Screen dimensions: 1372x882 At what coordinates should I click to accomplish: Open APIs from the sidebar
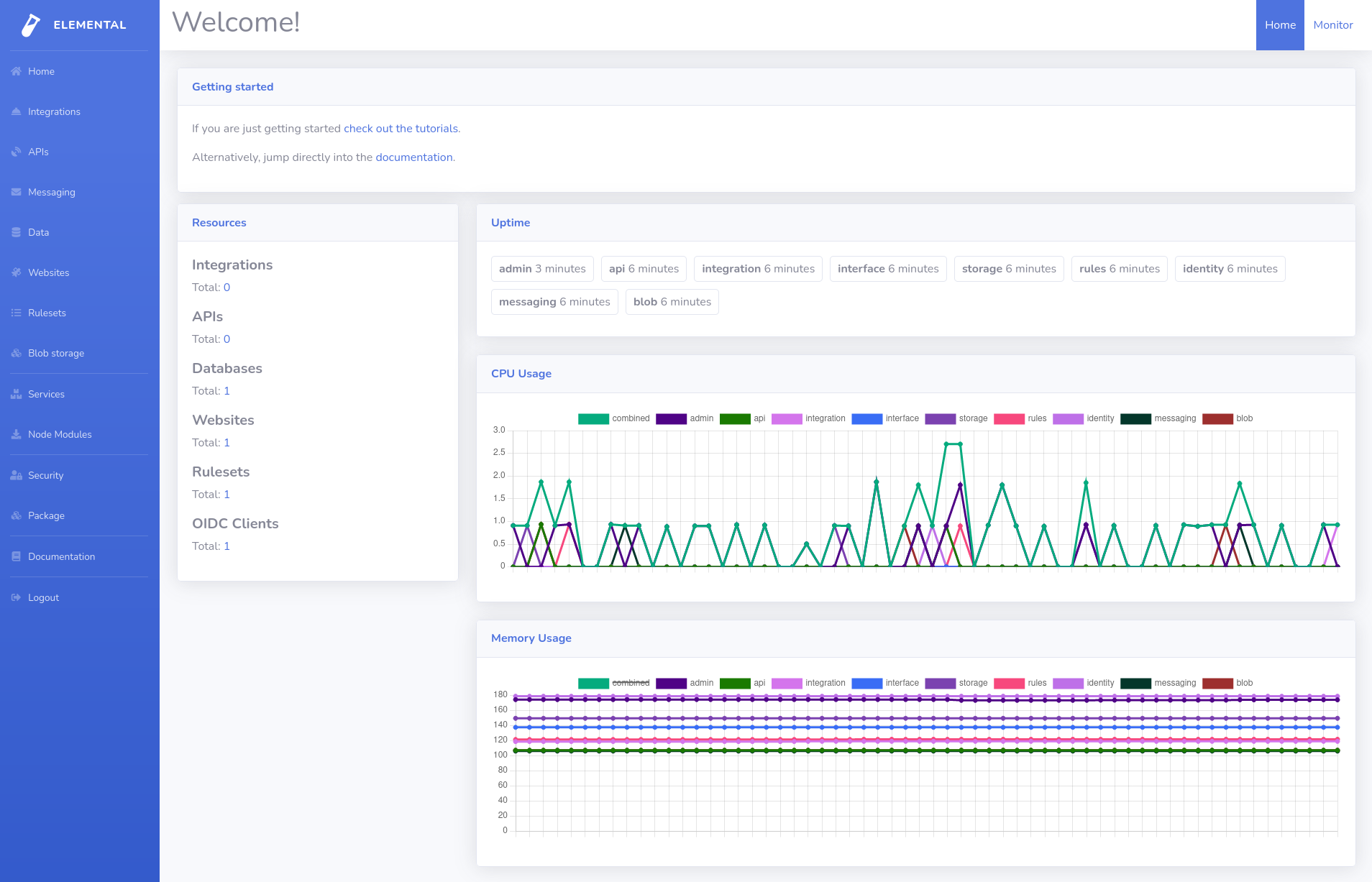point(16,152)
